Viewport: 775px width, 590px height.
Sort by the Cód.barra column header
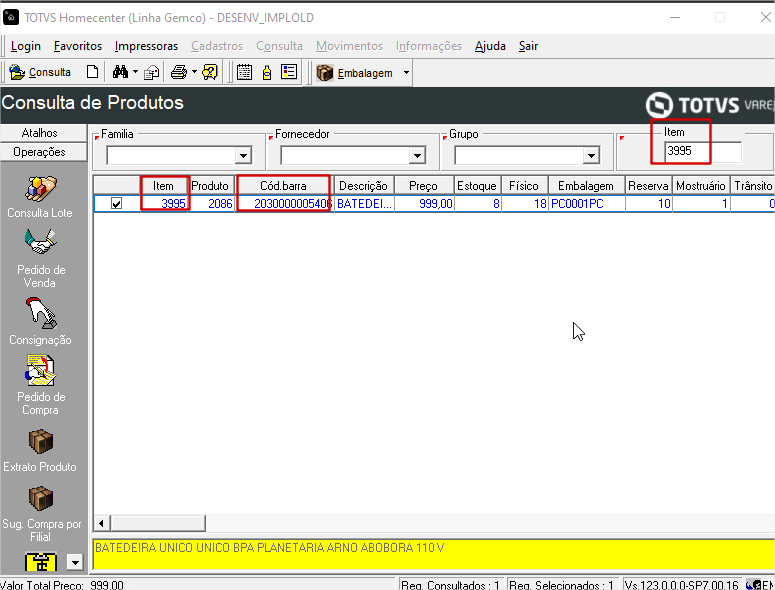click(284, 186)
